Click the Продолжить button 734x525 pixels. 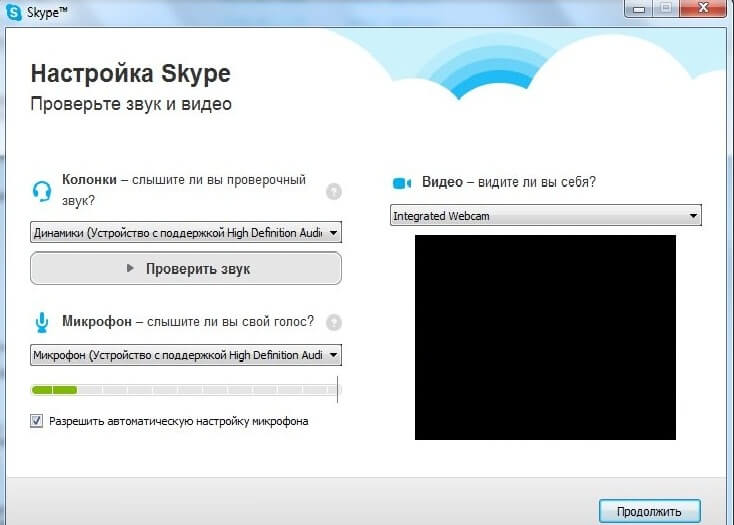tap(649, 511)
